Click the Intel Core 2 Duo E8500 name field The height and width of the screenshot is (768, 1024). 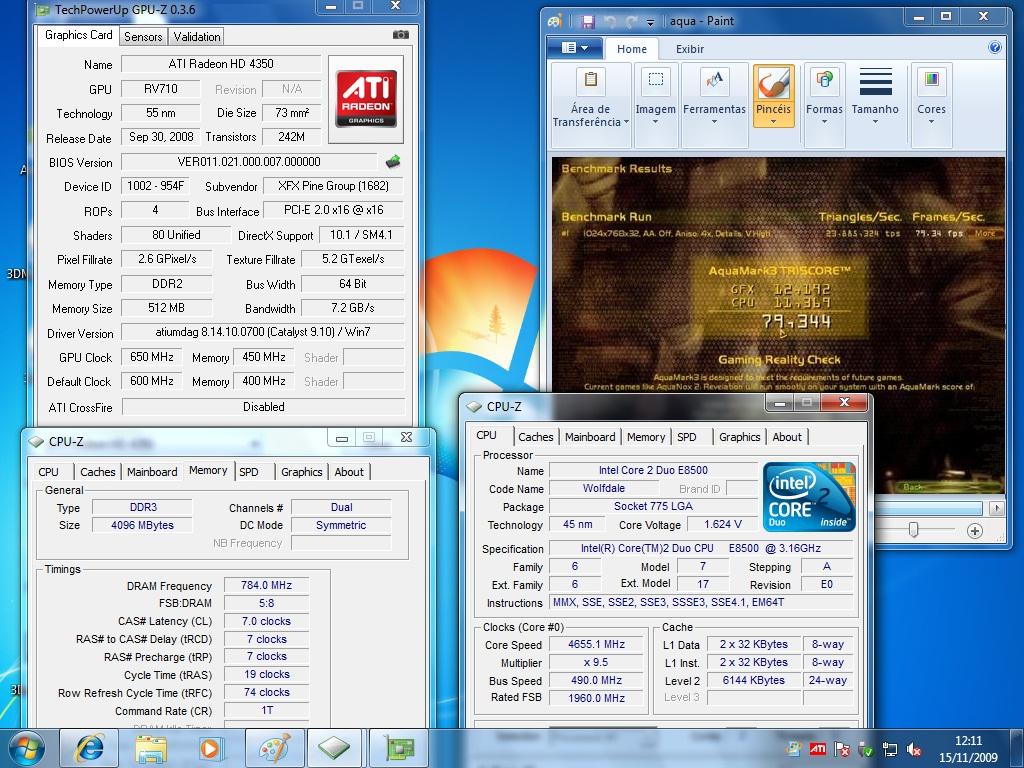tap(652, 470)
